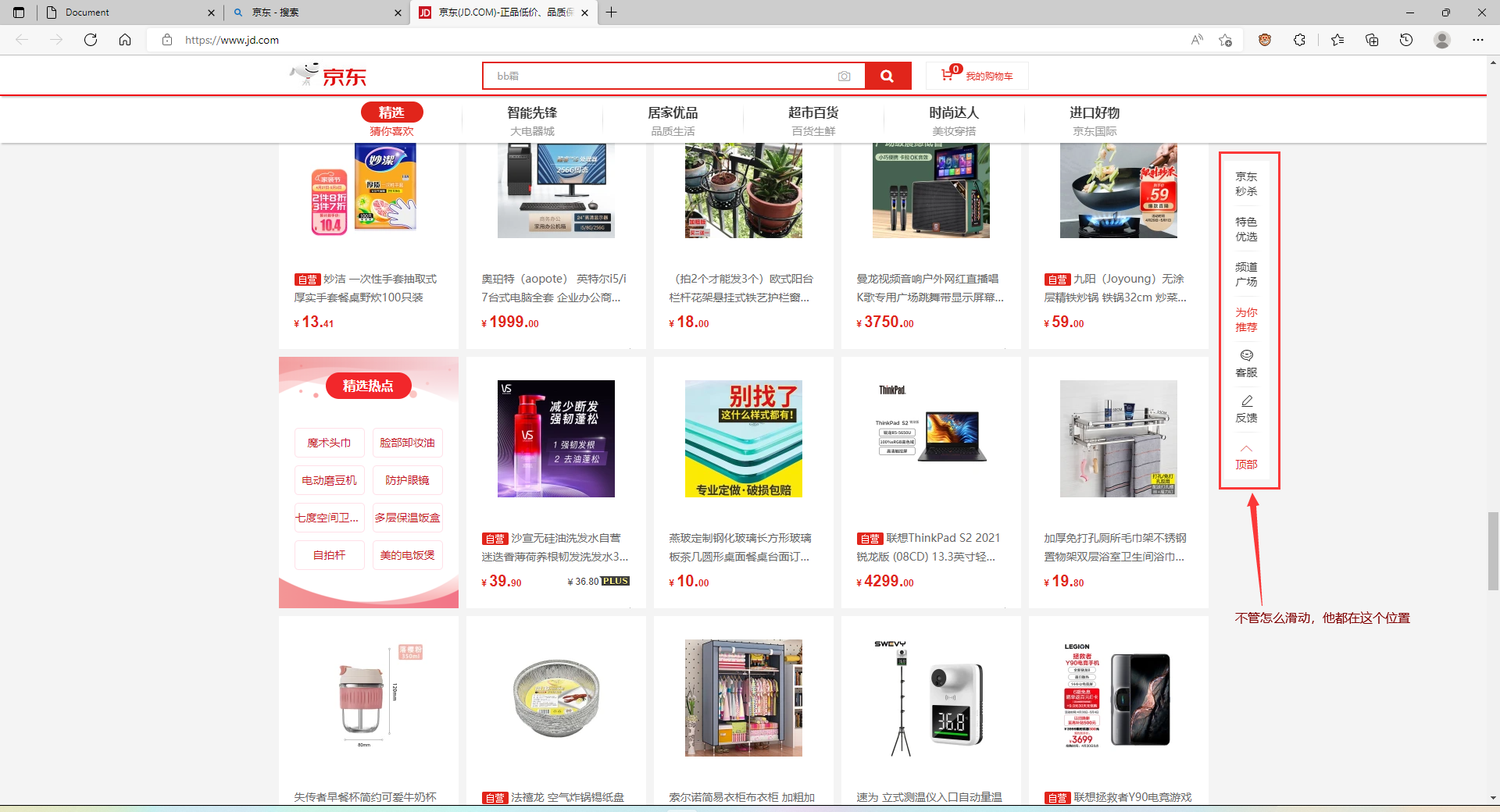Screen dimensions: 1500x812
Task: Close the Document tab
Action: pyautogui.click(x=211, y=12)
